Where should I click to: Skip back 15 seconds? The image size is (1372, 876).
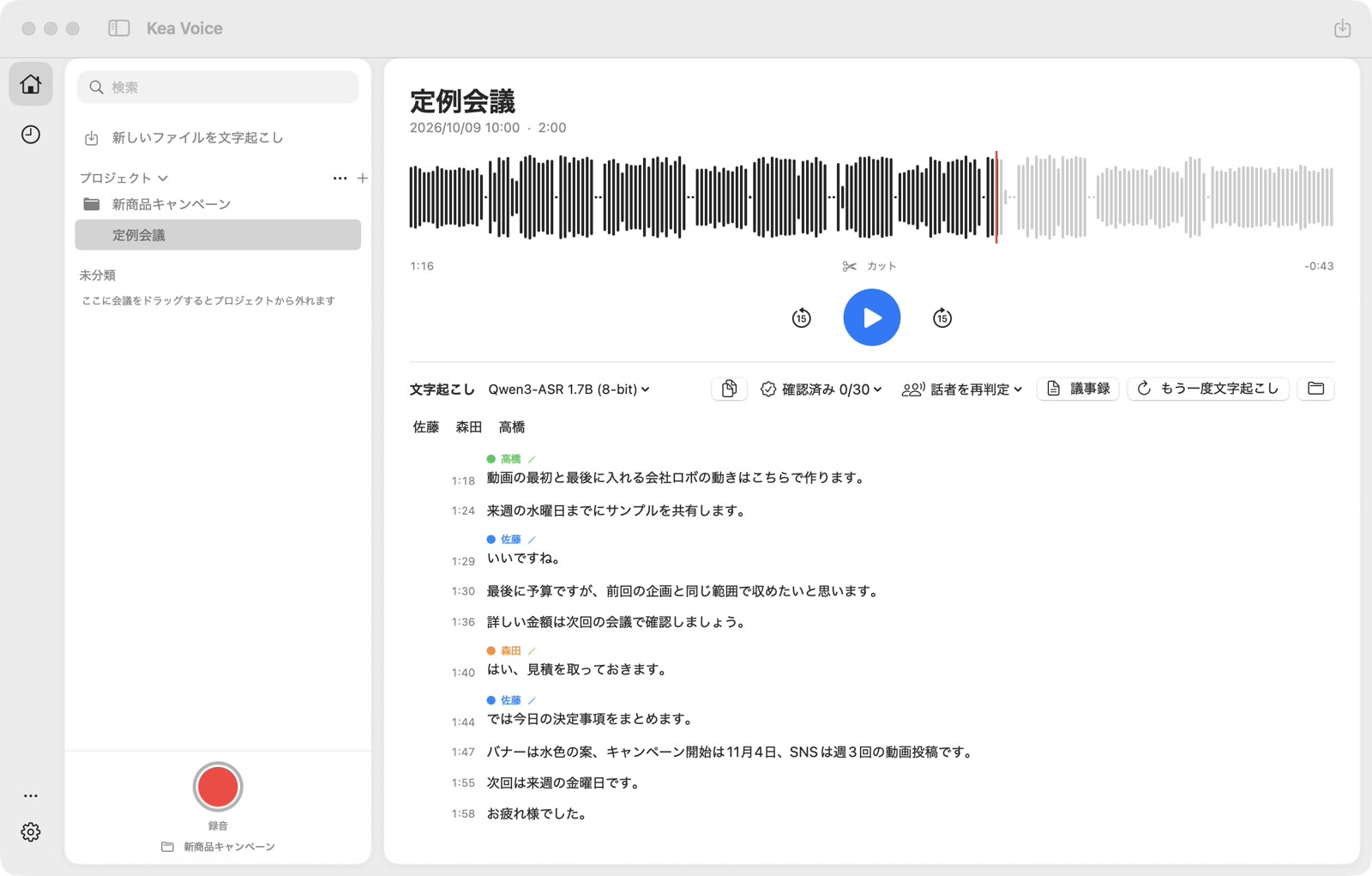tap(801, 317)
